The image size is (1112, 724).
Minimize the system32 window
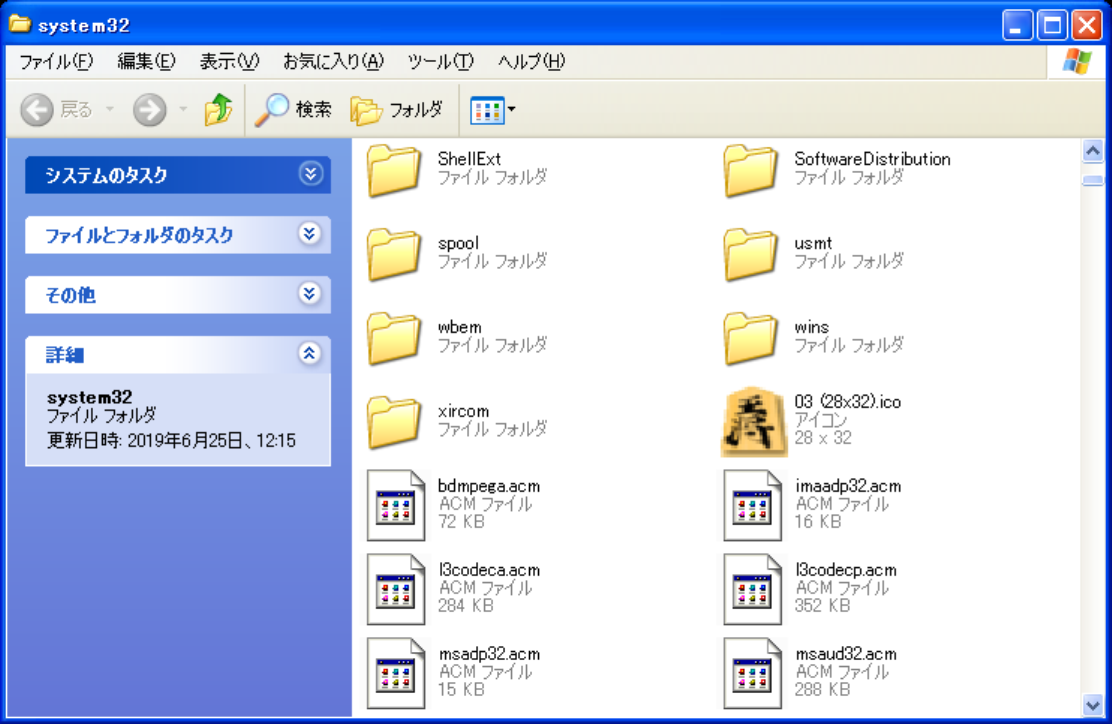click(1017, 26)
